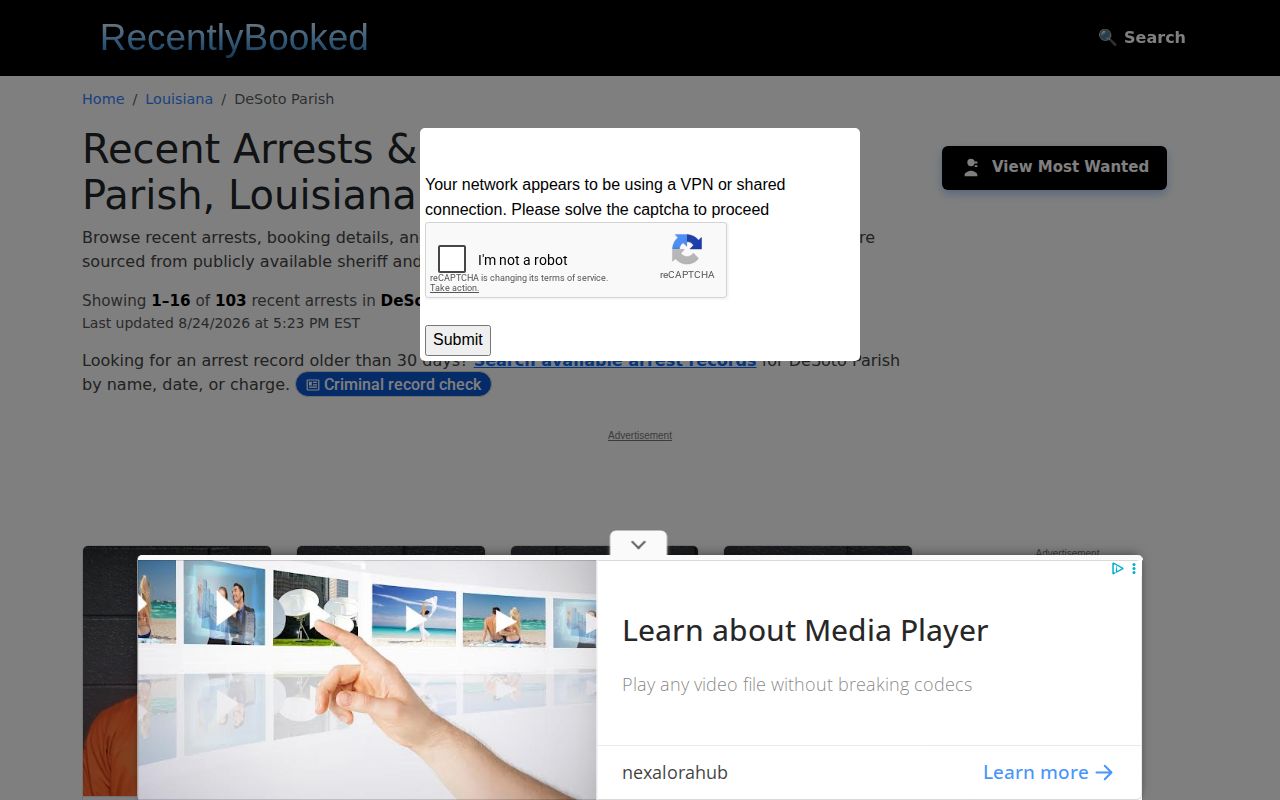This screenshot has width=1280, height=800.
Task: Click the VPN or shared connection notice text
Action: [x=605, y=197]
